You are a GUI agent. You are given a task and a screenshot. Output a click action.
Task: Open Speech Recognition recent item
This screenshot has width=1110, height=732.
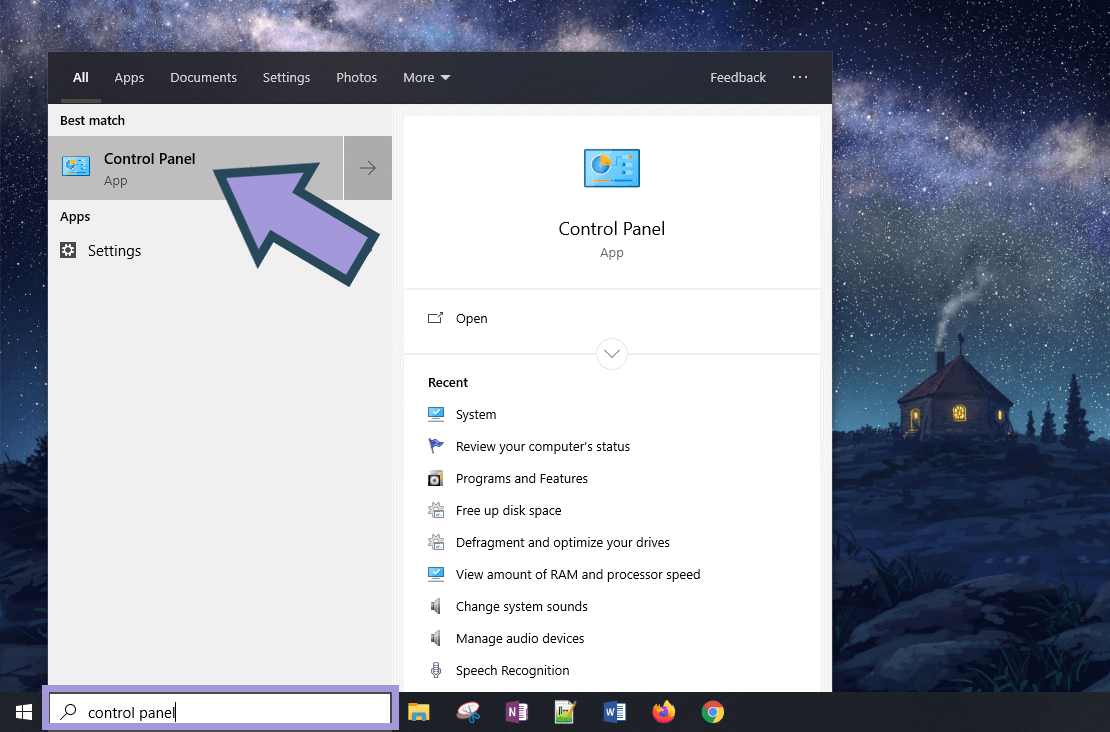[512, 670]
